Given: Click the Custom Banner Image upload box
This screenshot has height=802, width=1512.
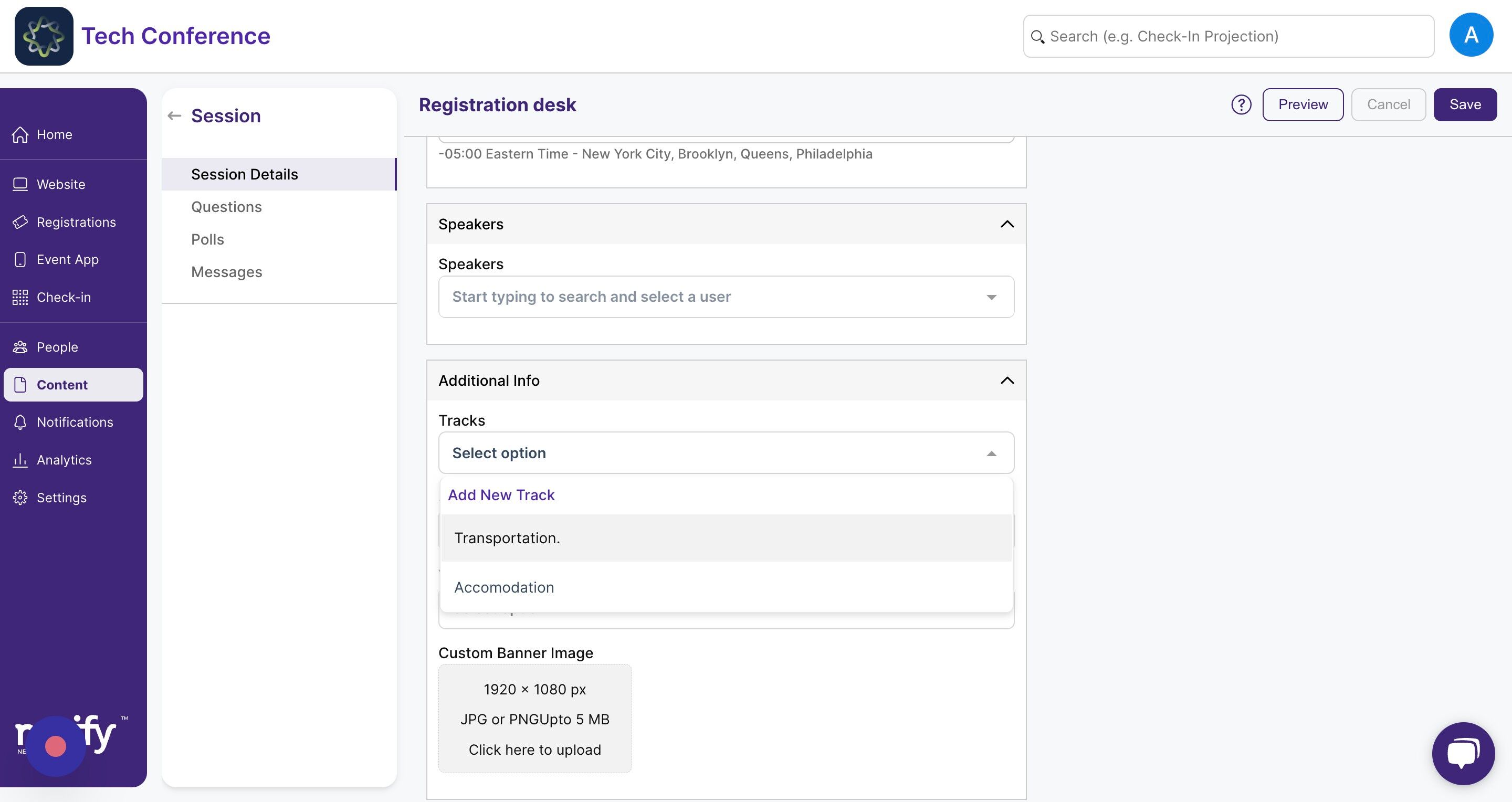Looking at the screenshot, I should pyautogui.click(x=535, y=719).
